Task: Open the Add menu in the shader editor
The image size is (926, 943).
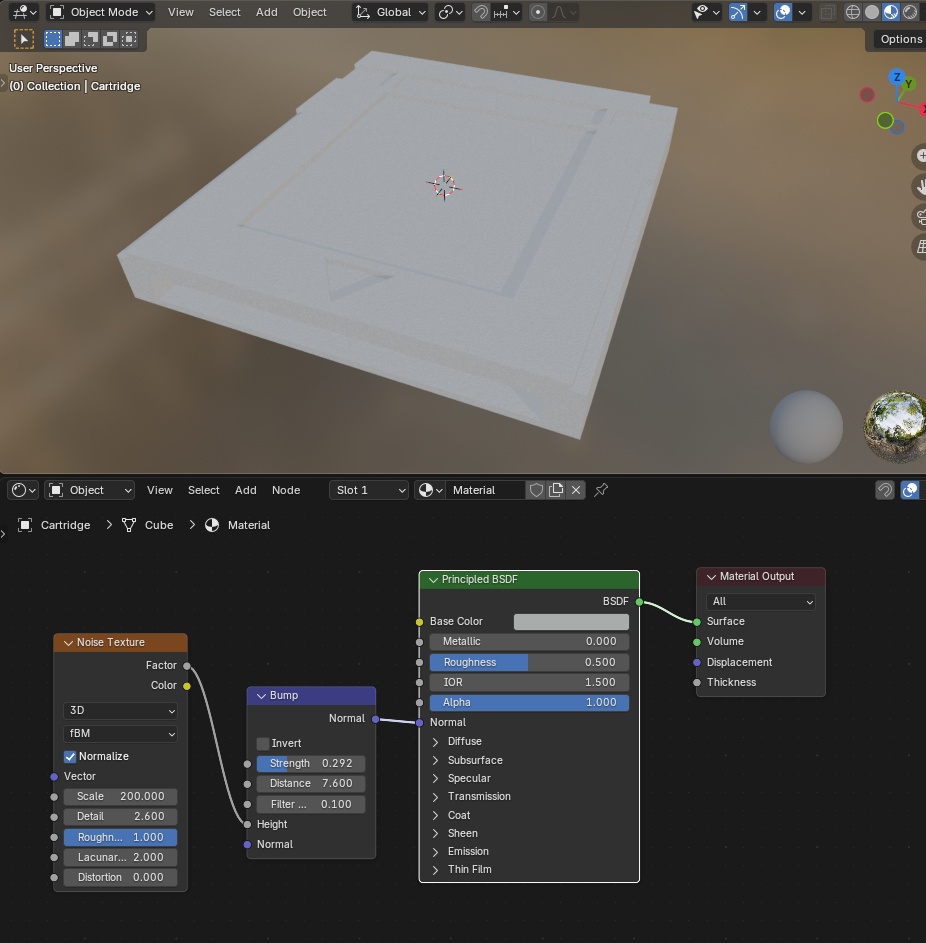Action: pyautogui.click(x=245, y=490)
